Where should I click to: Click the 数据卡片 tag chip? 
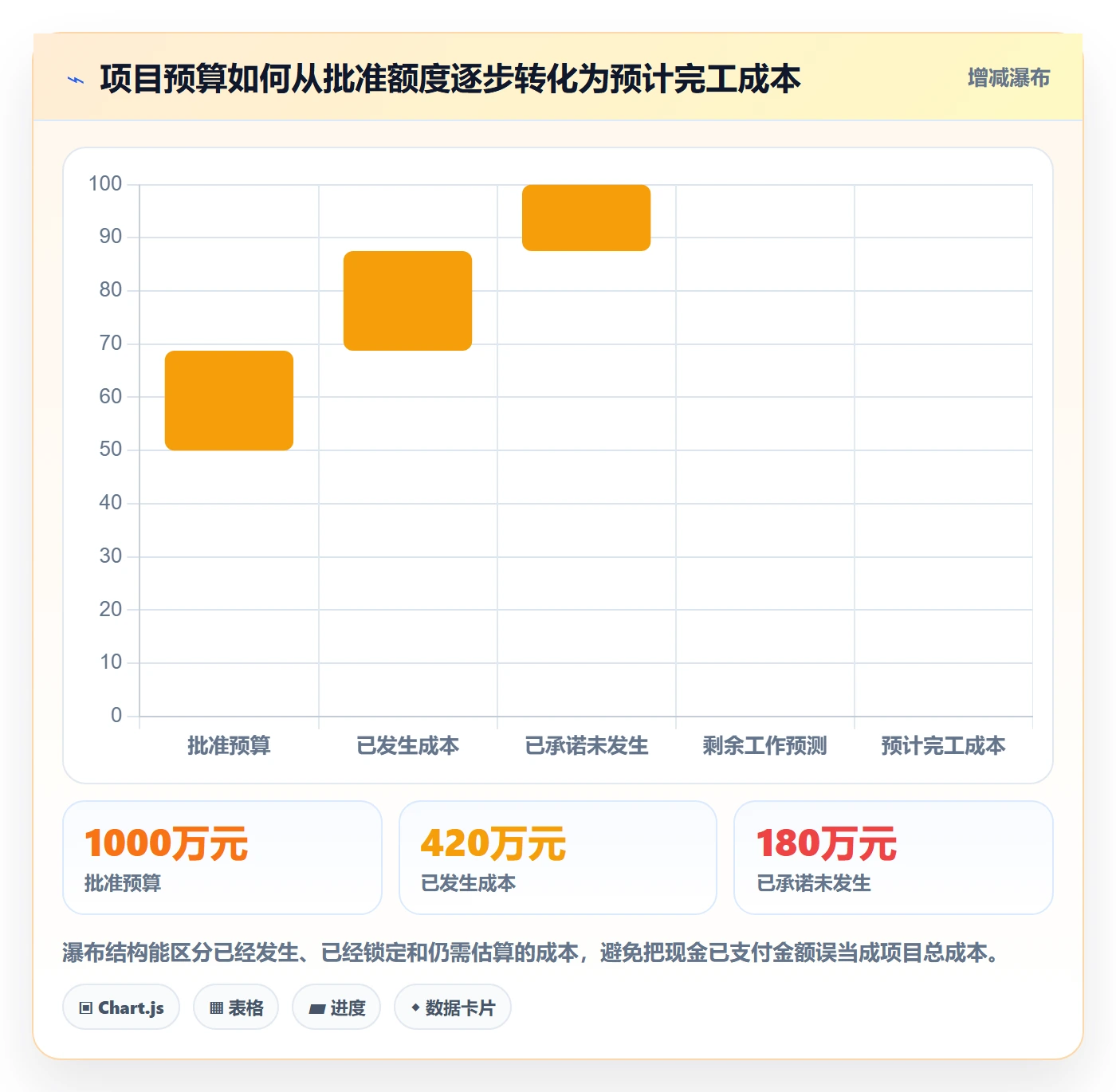[453, 1008]
